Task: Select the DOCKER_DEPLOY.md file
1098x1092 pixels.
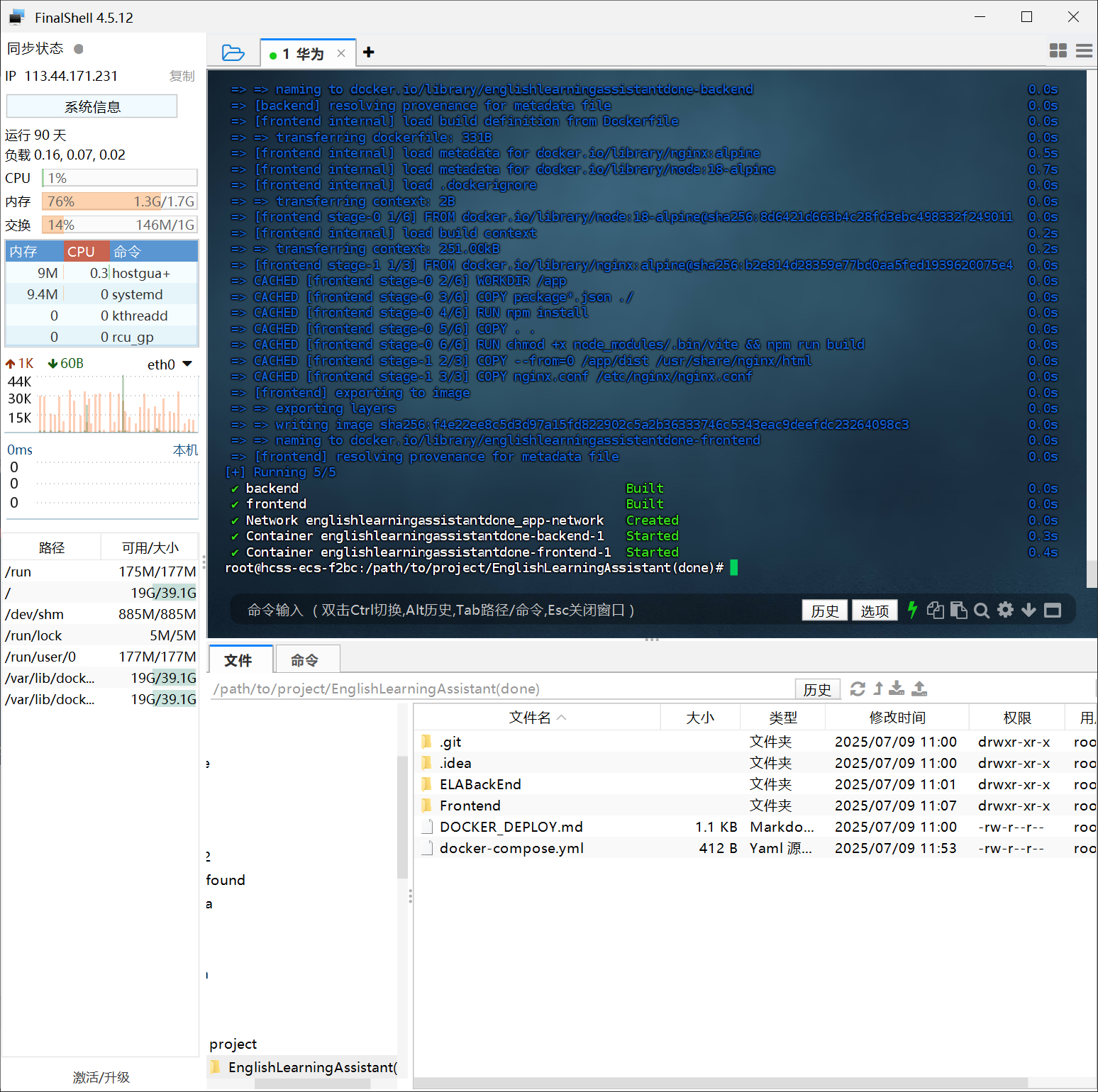Action: tap(755, 827)
